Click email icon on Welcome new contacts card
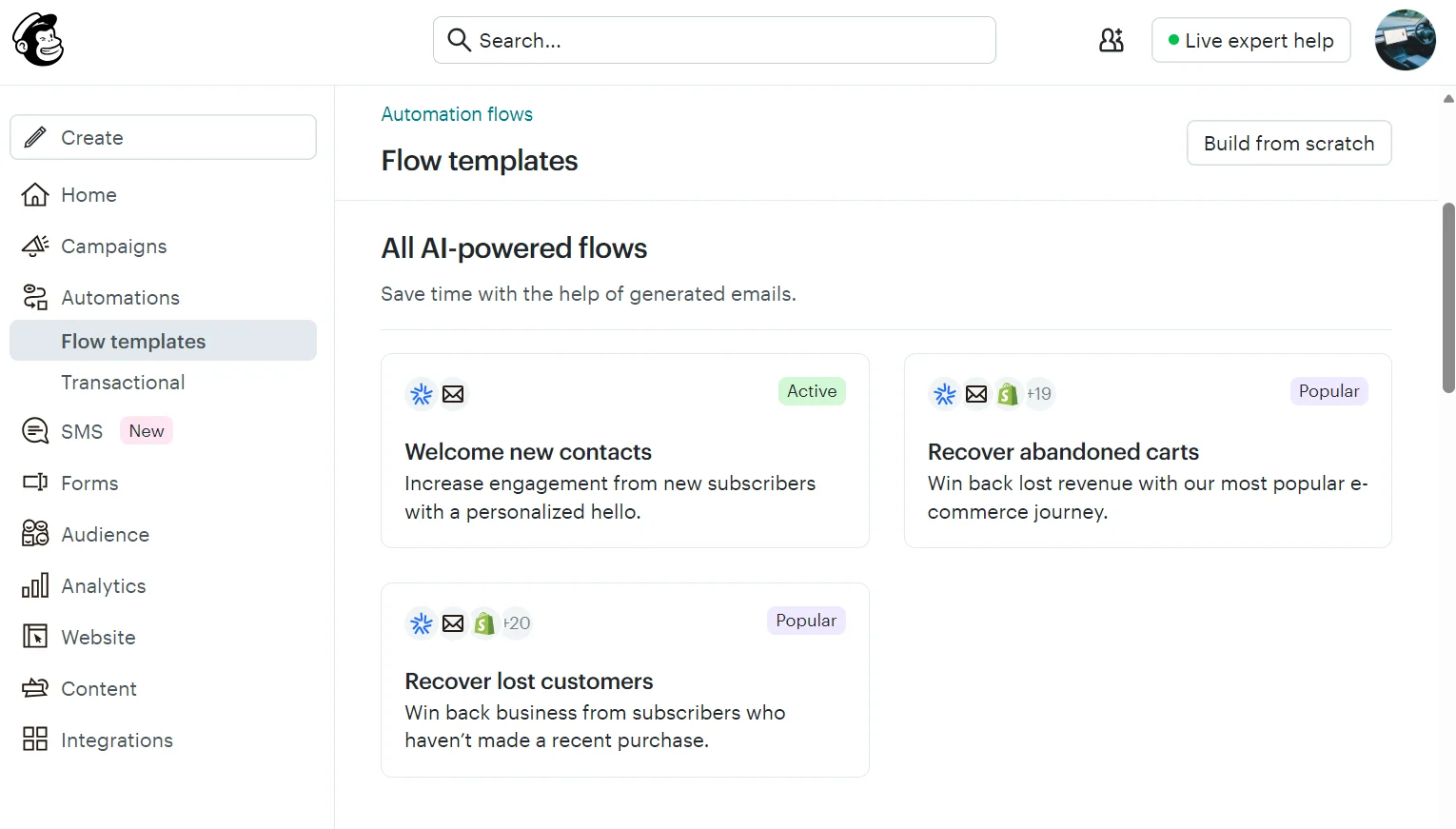The height and width of the screenshot is (829, 1456). 453,394
